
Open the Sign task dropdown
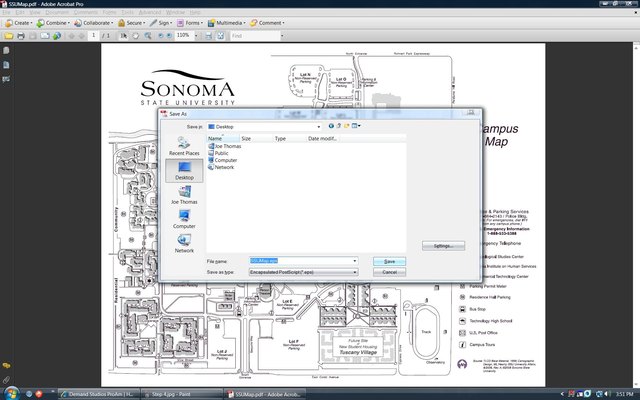(x=161, y=23)
